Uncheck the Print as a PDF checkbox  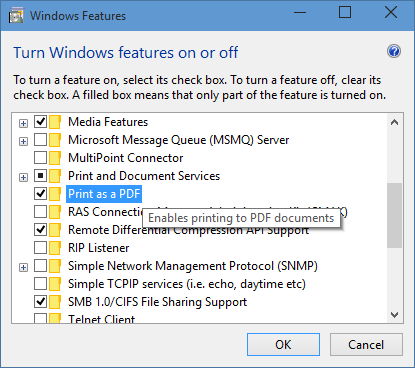[x=41, y=194]
